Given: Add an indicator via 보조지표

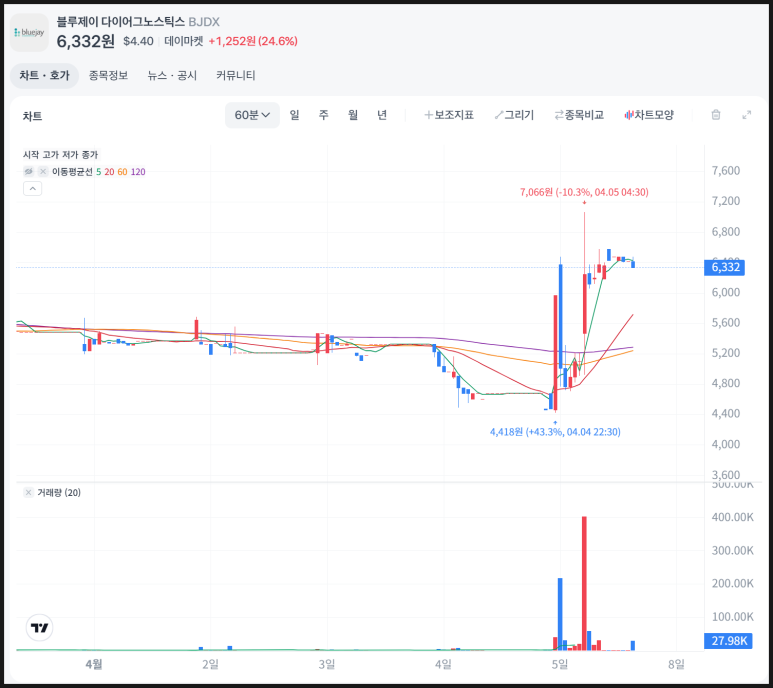Looking at the screenshot, I should coord(449,115).
